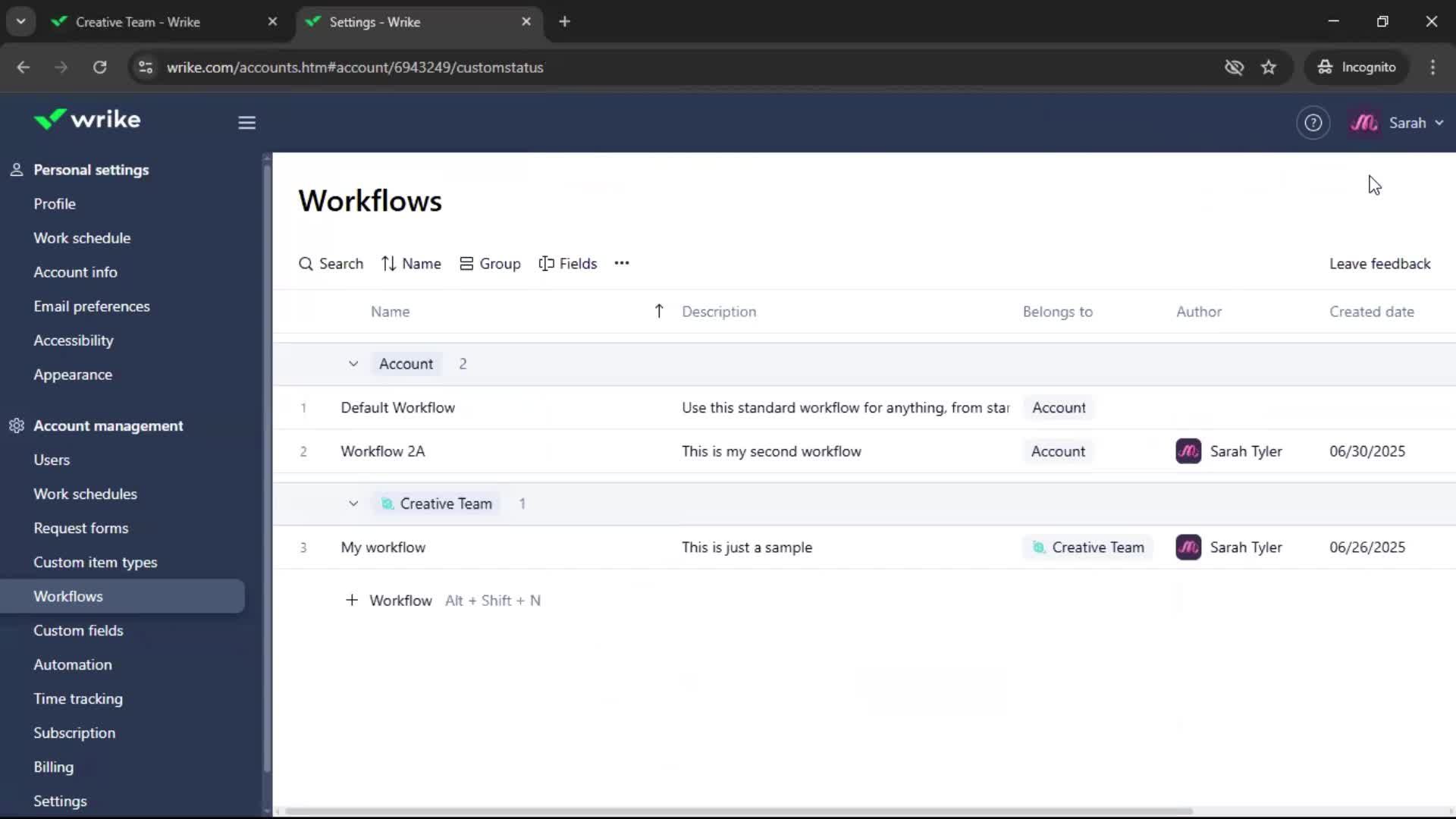This screenshot has height=819, width=1456.
Task: Open Automation settings
Action: [73, 664]
